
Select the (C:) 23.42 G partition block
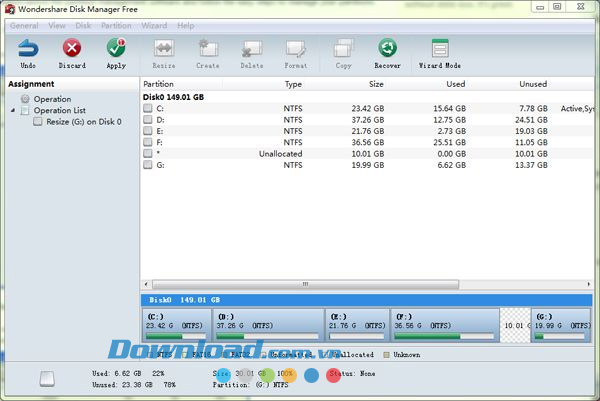176,325
